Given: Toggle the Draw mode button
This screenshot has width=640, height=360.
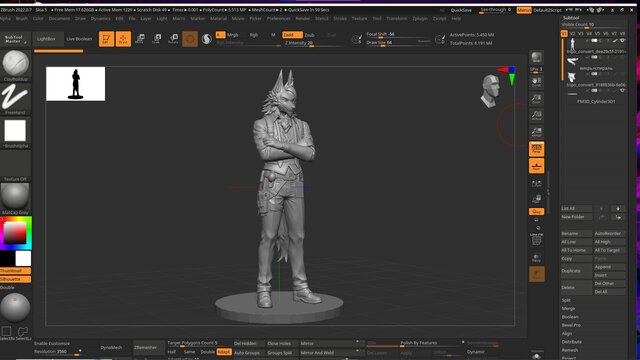Looking at the screenshot, I should (x=123, y=39).
